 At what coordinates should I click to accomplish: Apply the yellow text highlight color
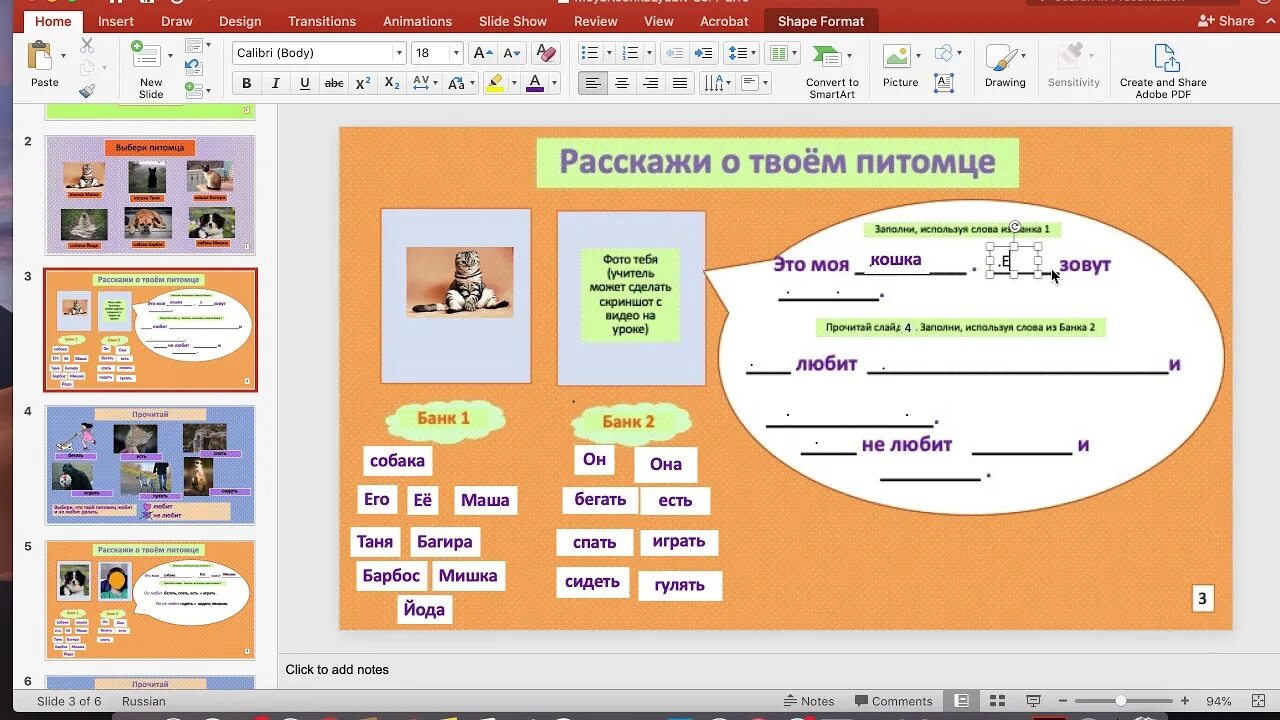[494, 84]
